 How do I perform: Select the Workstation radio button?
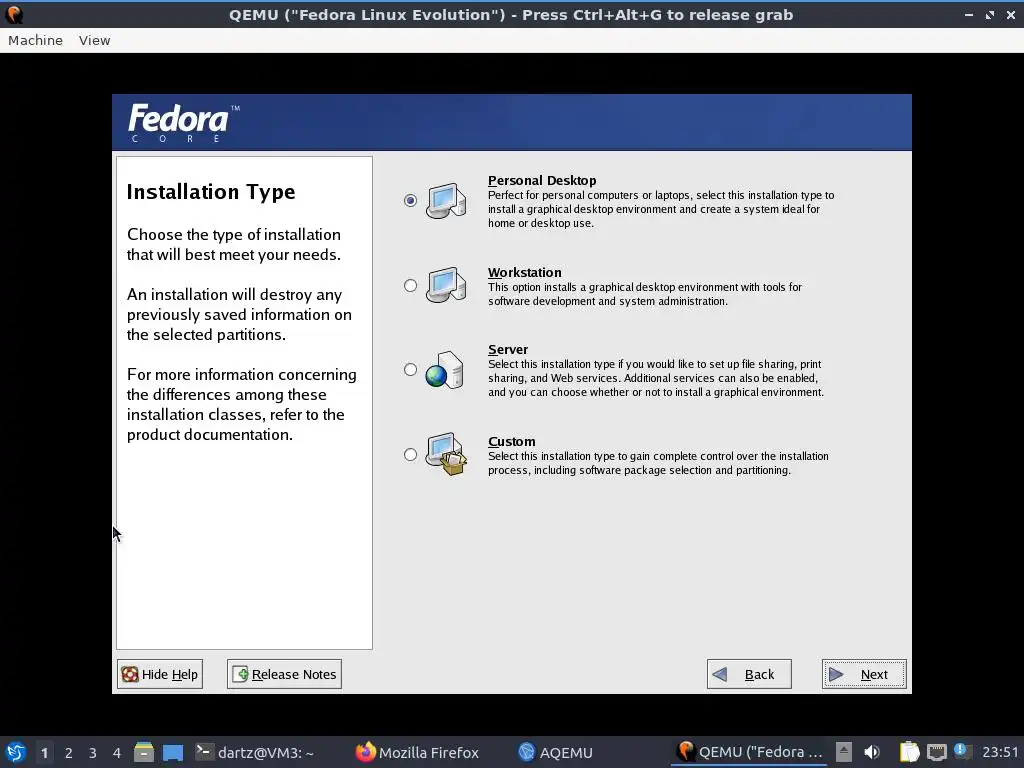410,285
